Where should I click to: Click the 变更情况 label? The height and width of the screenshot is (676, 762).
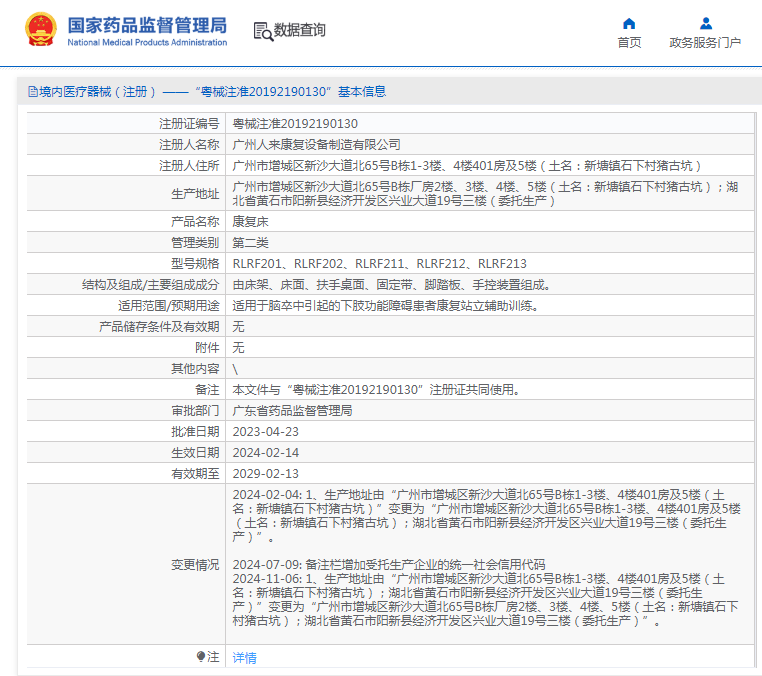pos(195,565)
